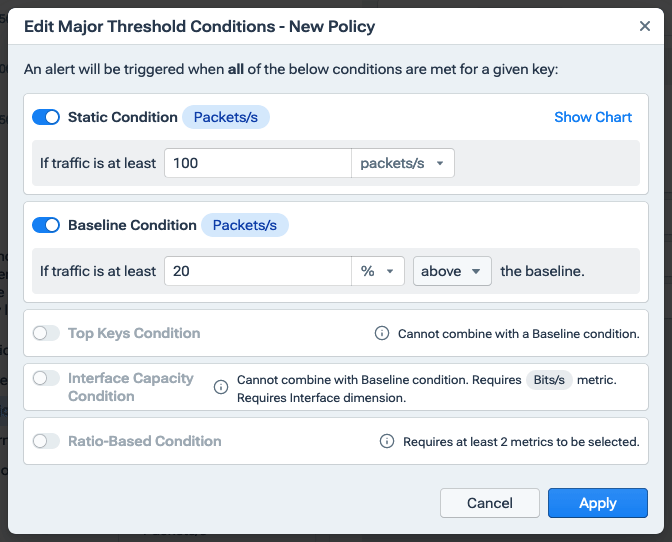Toggle the Top Keys Condition switch
The image size is (672, 542).
(x=46, y=333)
